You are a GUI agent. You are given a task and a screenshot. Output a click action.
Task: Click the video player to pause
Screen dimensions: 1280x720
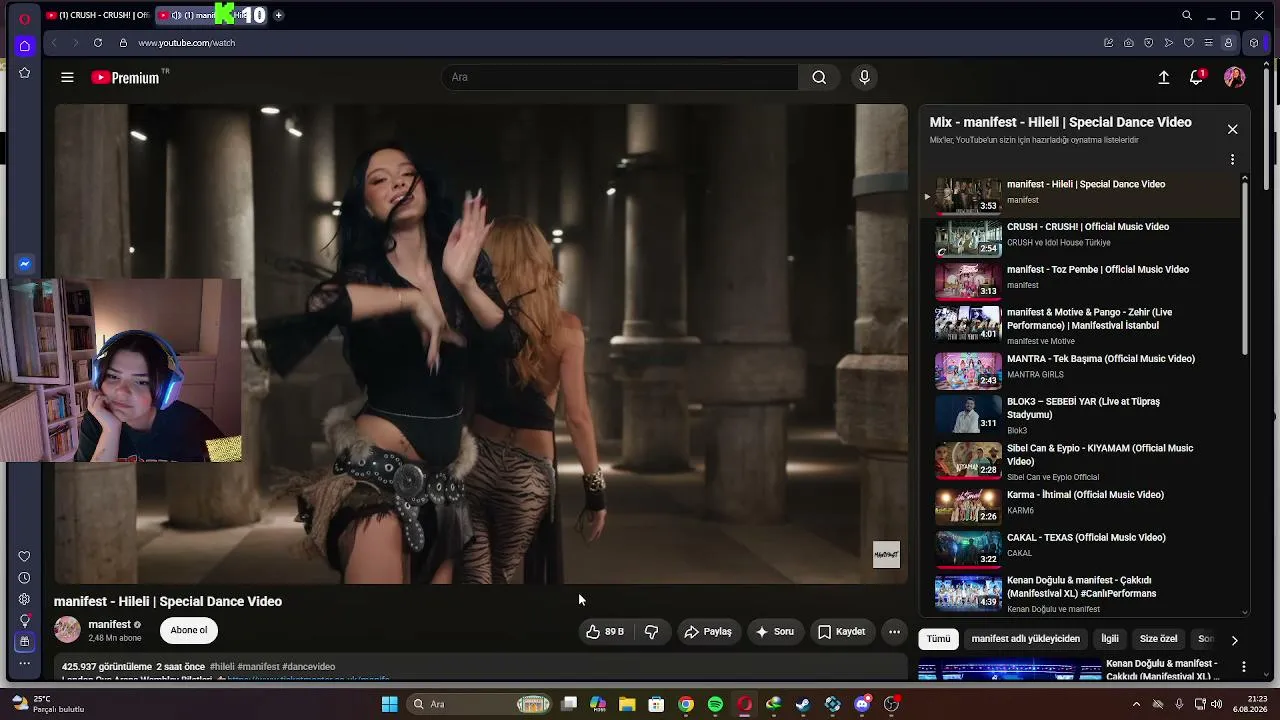(481, 344)
